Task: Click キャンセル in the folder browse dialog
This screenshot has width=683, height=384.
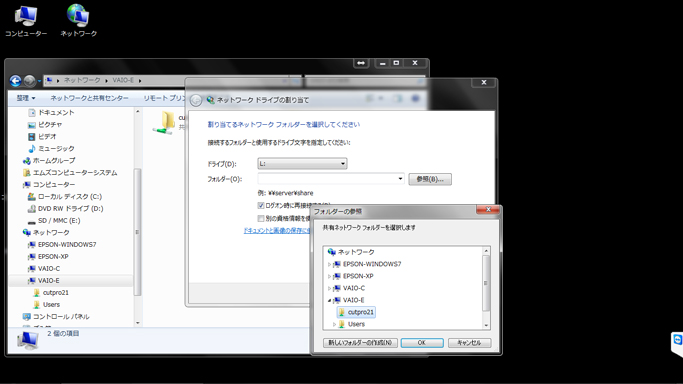Action: (x=470, y=343)
